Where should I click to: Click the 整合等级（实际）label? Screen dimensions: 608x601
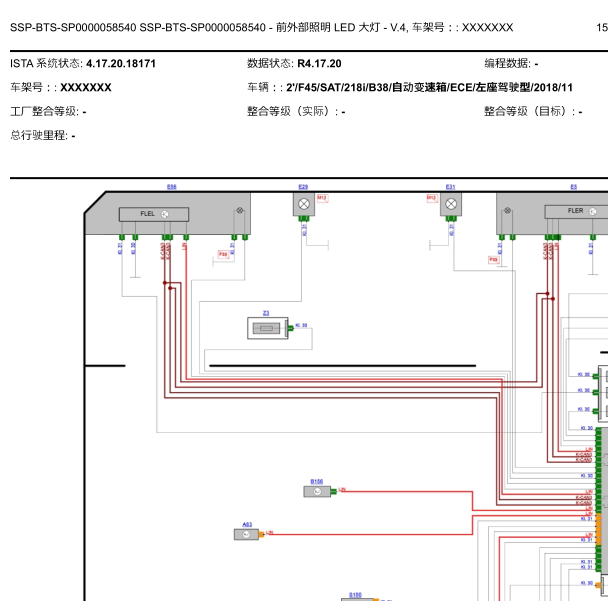tap(293, 112)
